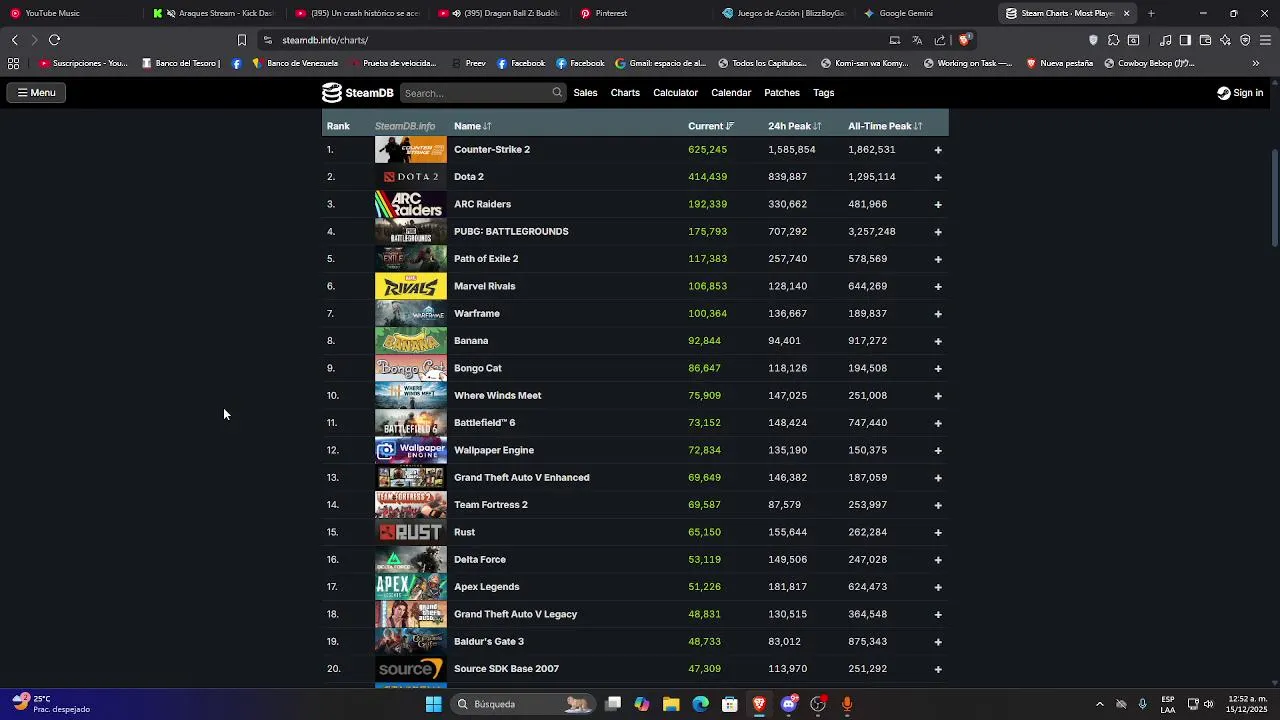
Task: Open the Cowboy Bebop bookmark
Action: (1150, 63)
